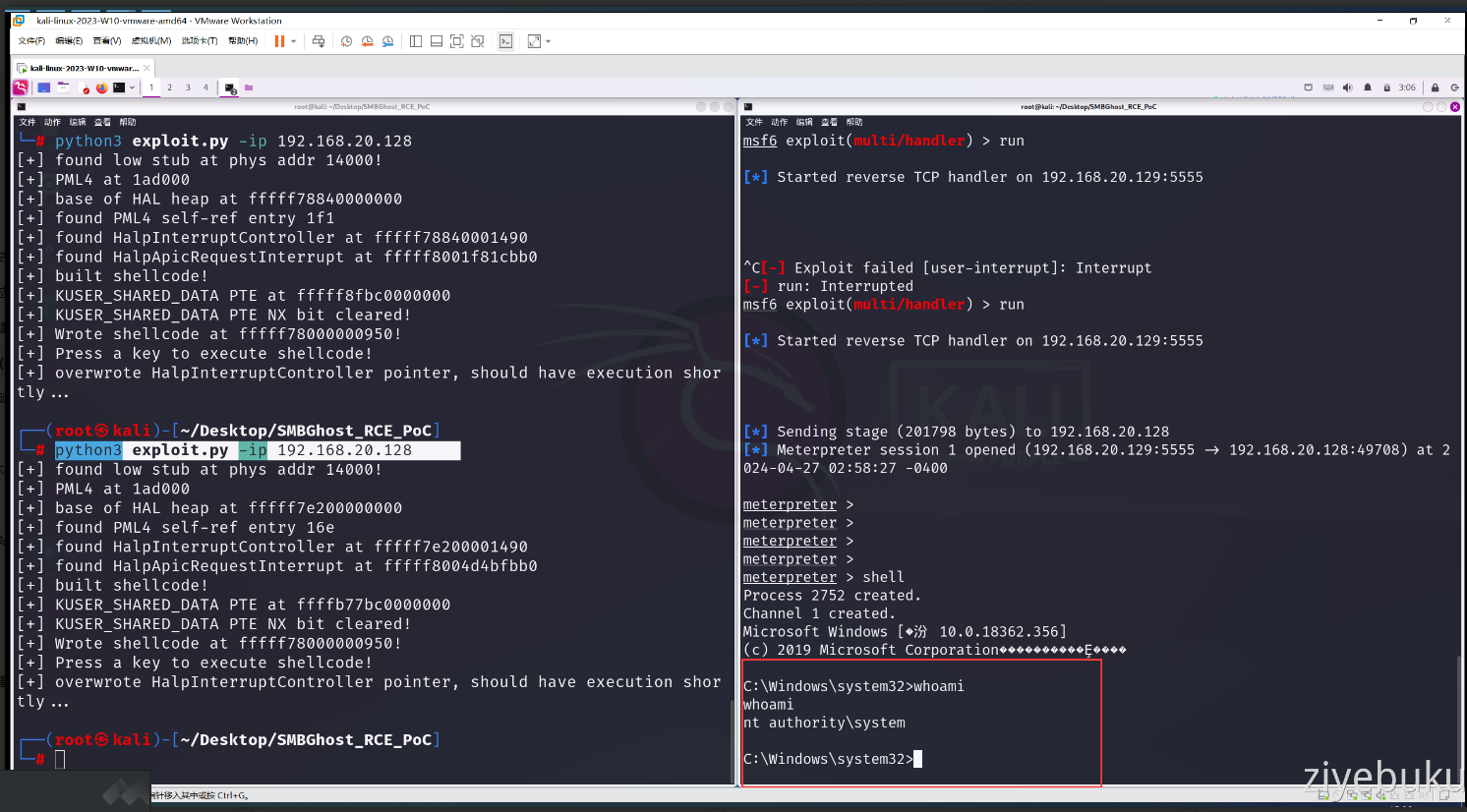Screen dimensions: 1467x812
Task: Click the show desktop panel icon
Action: 43,87
